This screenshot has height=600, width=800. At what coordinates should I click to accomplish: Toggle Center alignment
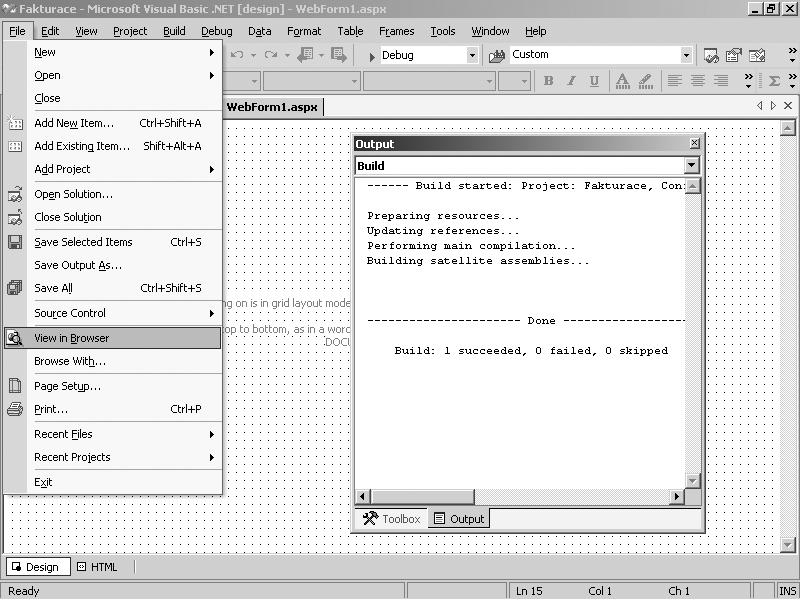click(698, 81)
